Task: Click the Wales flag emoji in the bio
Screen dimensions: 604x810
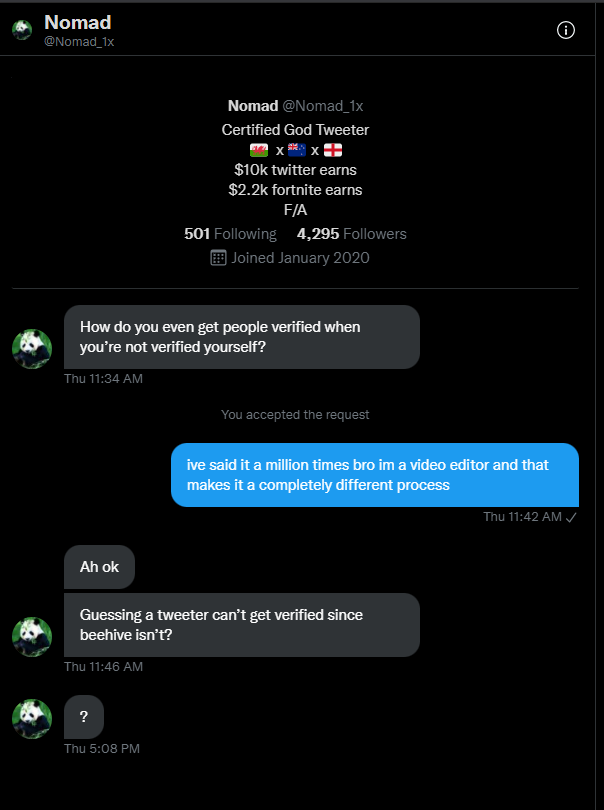Action: [x=259, y=150]
